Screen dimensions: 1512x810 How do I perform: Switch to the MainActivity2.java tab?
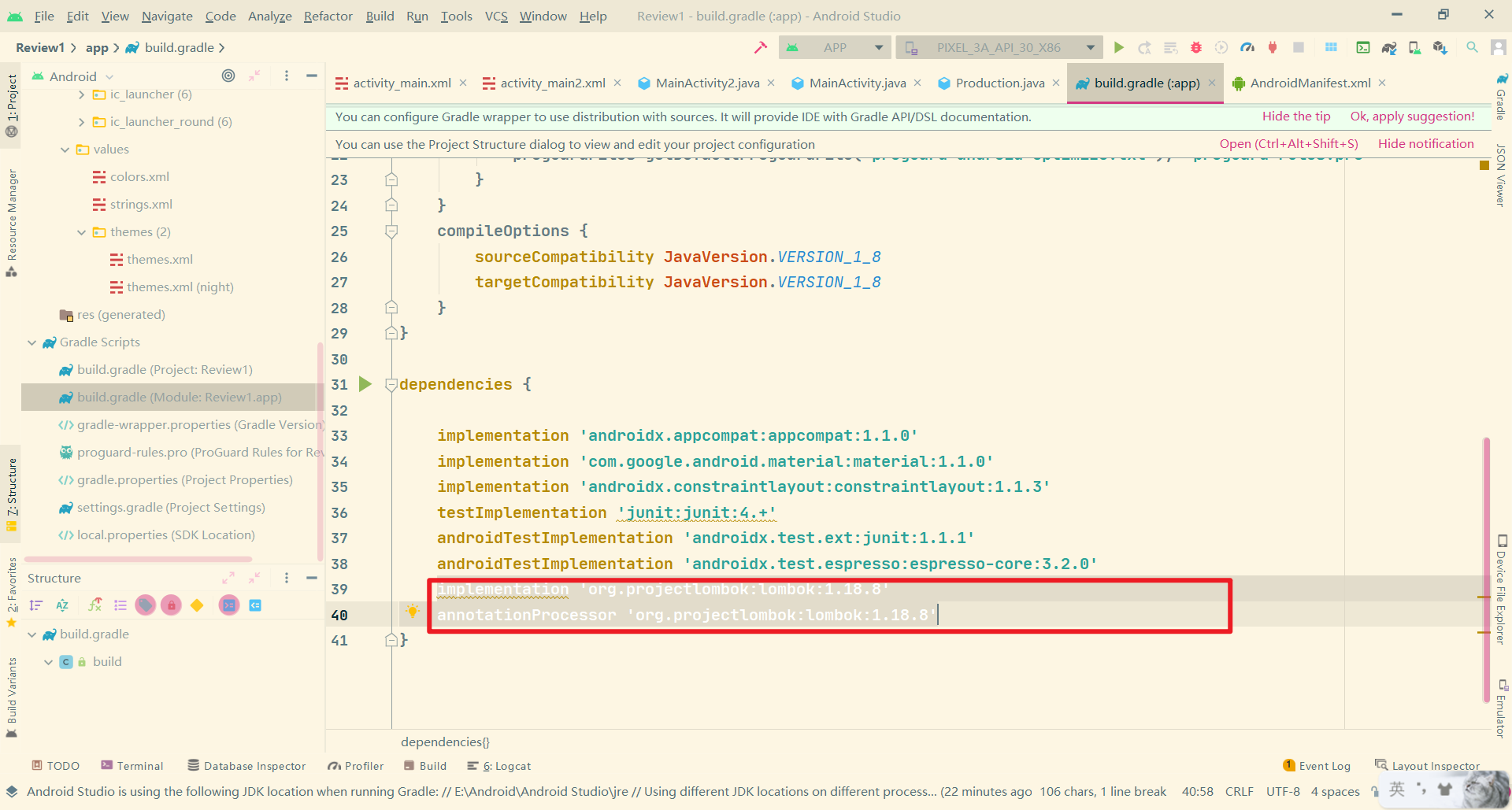(x=707, y=83)
